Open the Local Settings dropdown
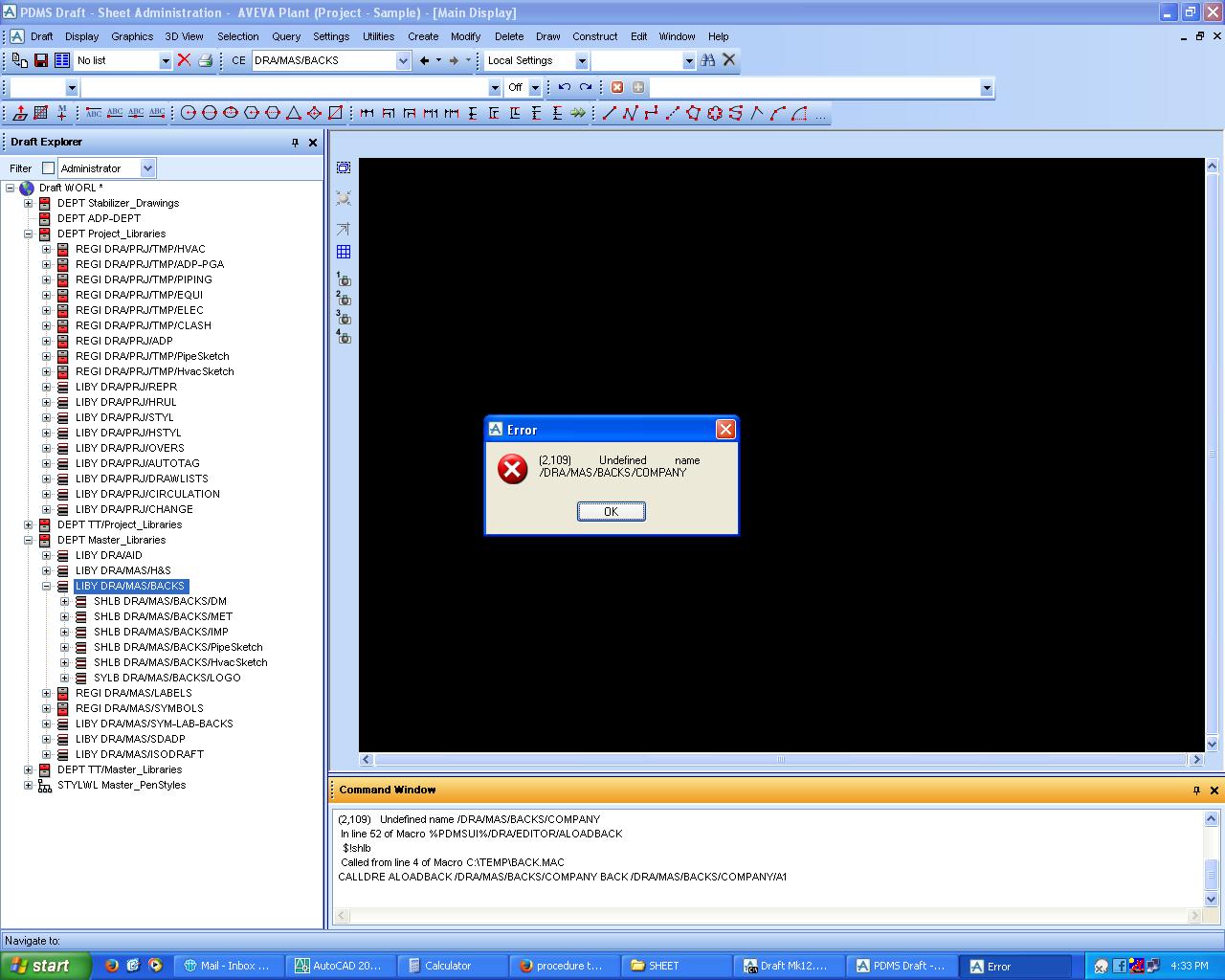The height and width of the screenshot is (980, 1225). (581, 60)
